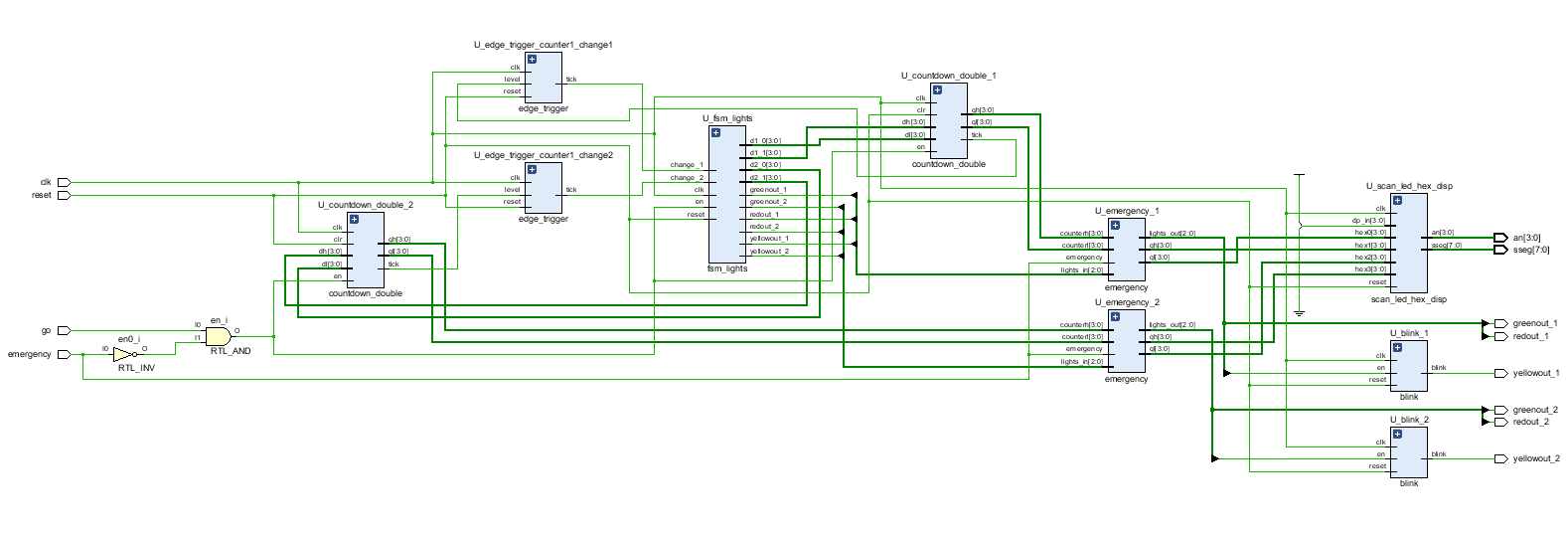Expand U_edge_trigger_counter1_change2 plus icon
This screenshot has height=533, width=1568.
(x=532, y=169)
